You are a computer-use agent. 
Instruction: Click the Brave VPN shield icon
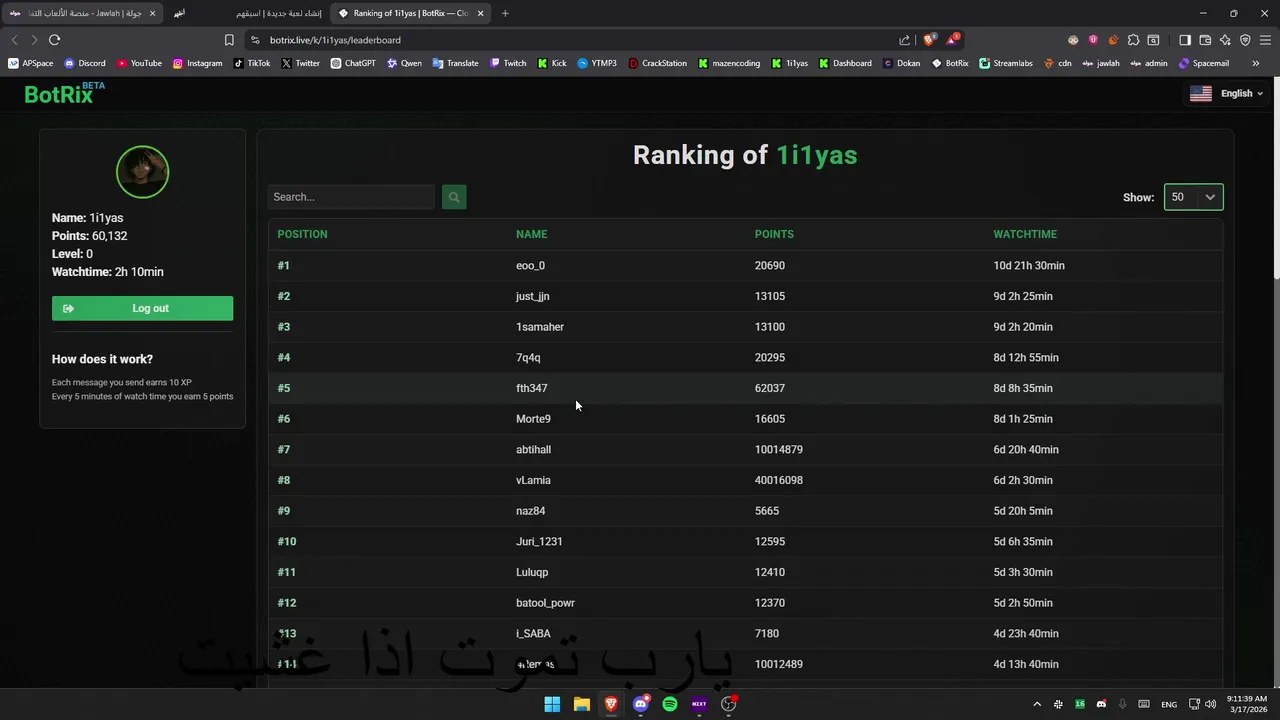tap(1245, 40)
